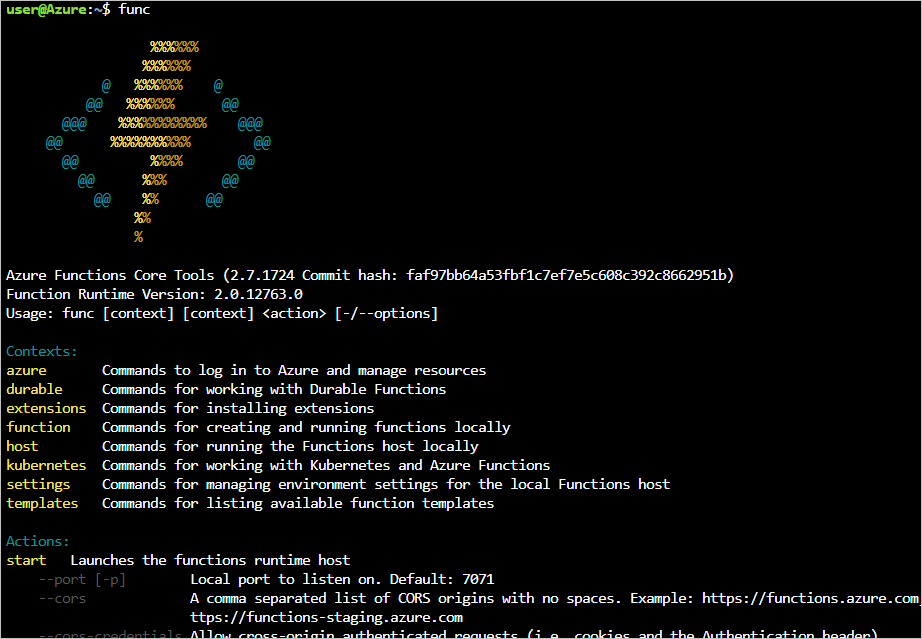This screenshot has height=639, width=922.
Task: Click the 'durable' context name
Action: tap(34, 389)
